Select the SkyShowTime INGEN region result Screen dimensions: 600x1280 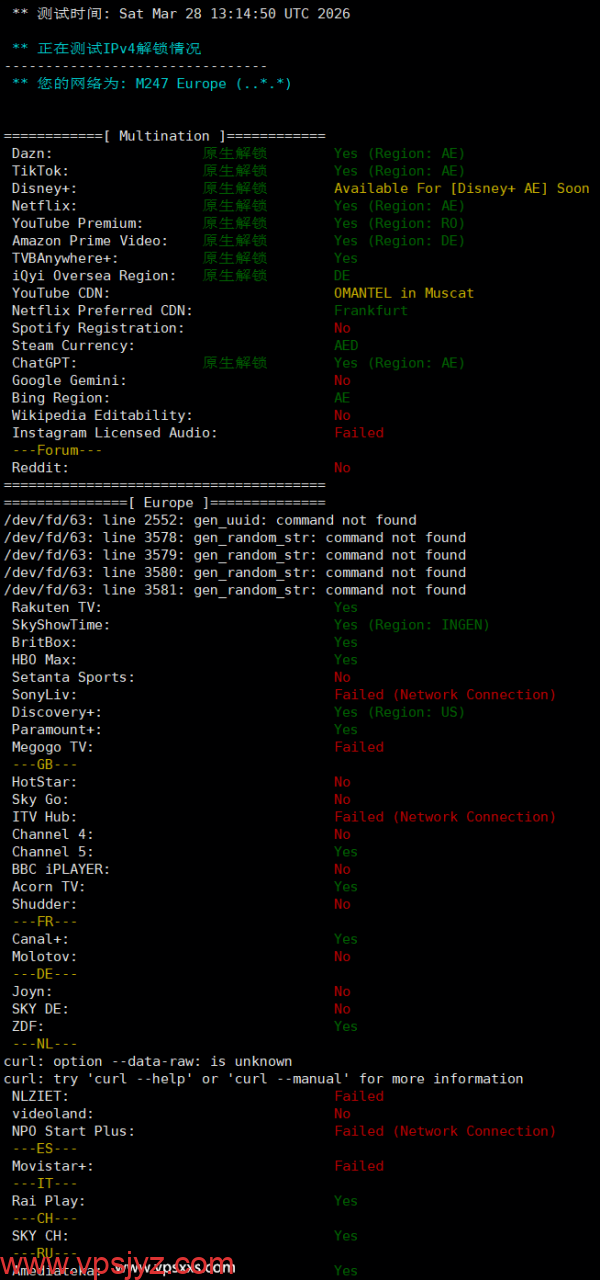click(412, 625)
